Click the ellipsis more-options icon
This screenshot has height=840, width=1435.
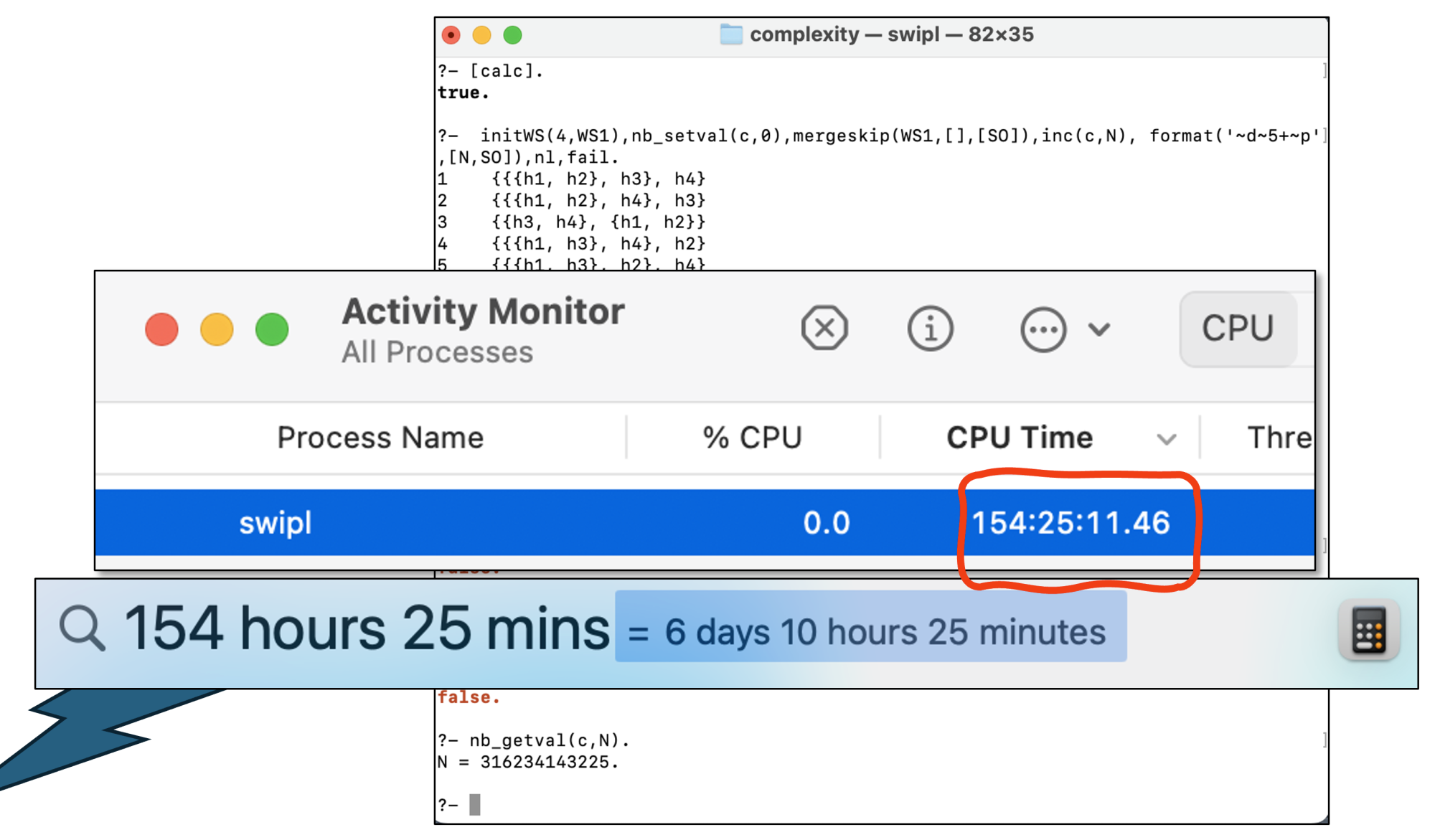[x=1043, y=328]
